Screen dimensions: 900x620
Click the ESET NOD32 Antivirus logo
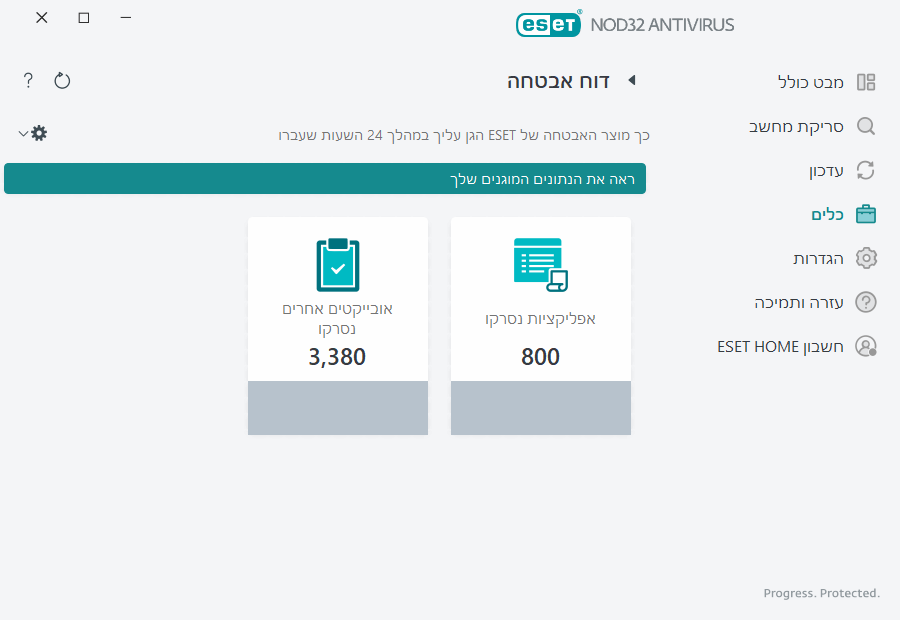625,24
